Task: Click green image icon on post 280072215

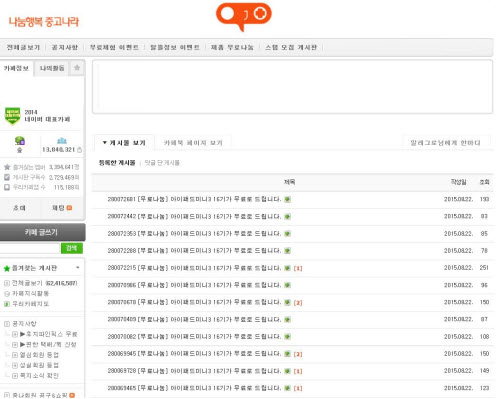Action: 287,268
